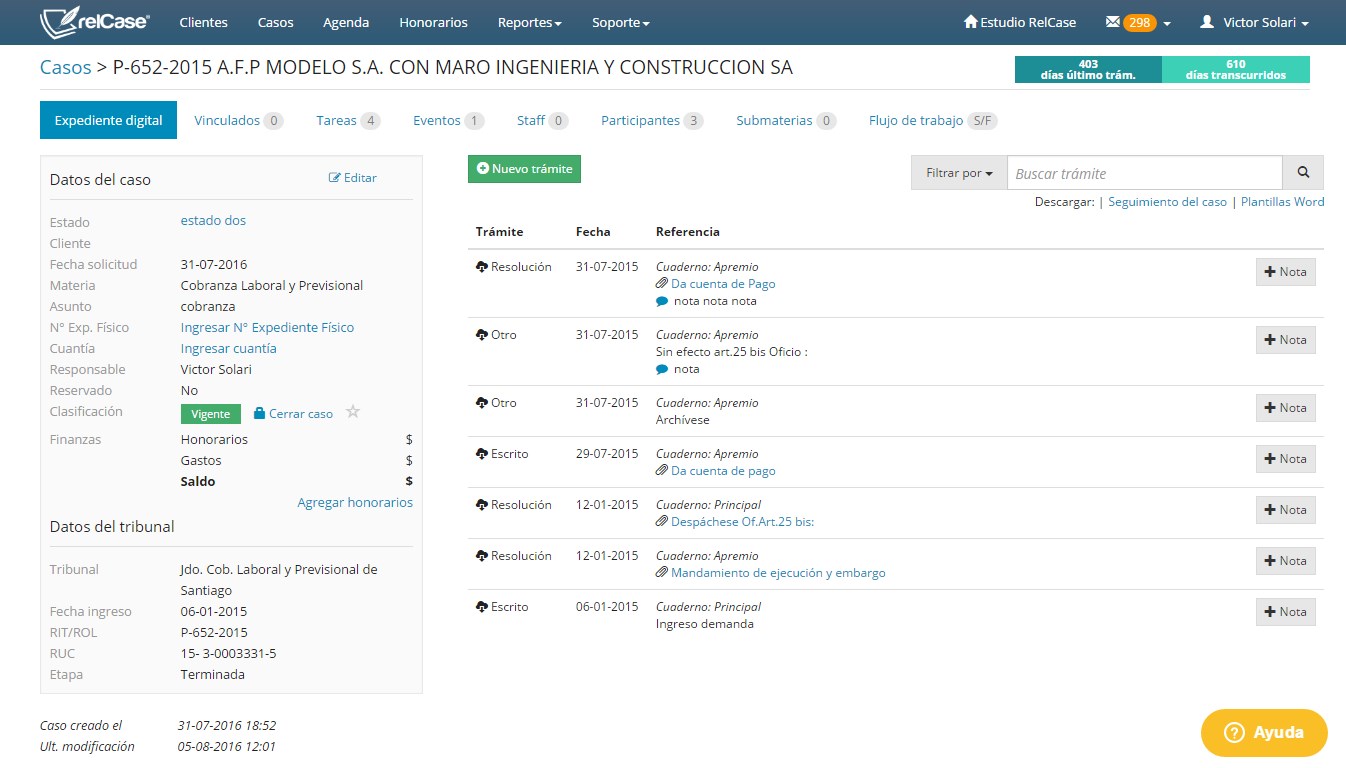Open the Filtrar por dropdown
This screenshot has height=768, width=1346.
point(959,173)
